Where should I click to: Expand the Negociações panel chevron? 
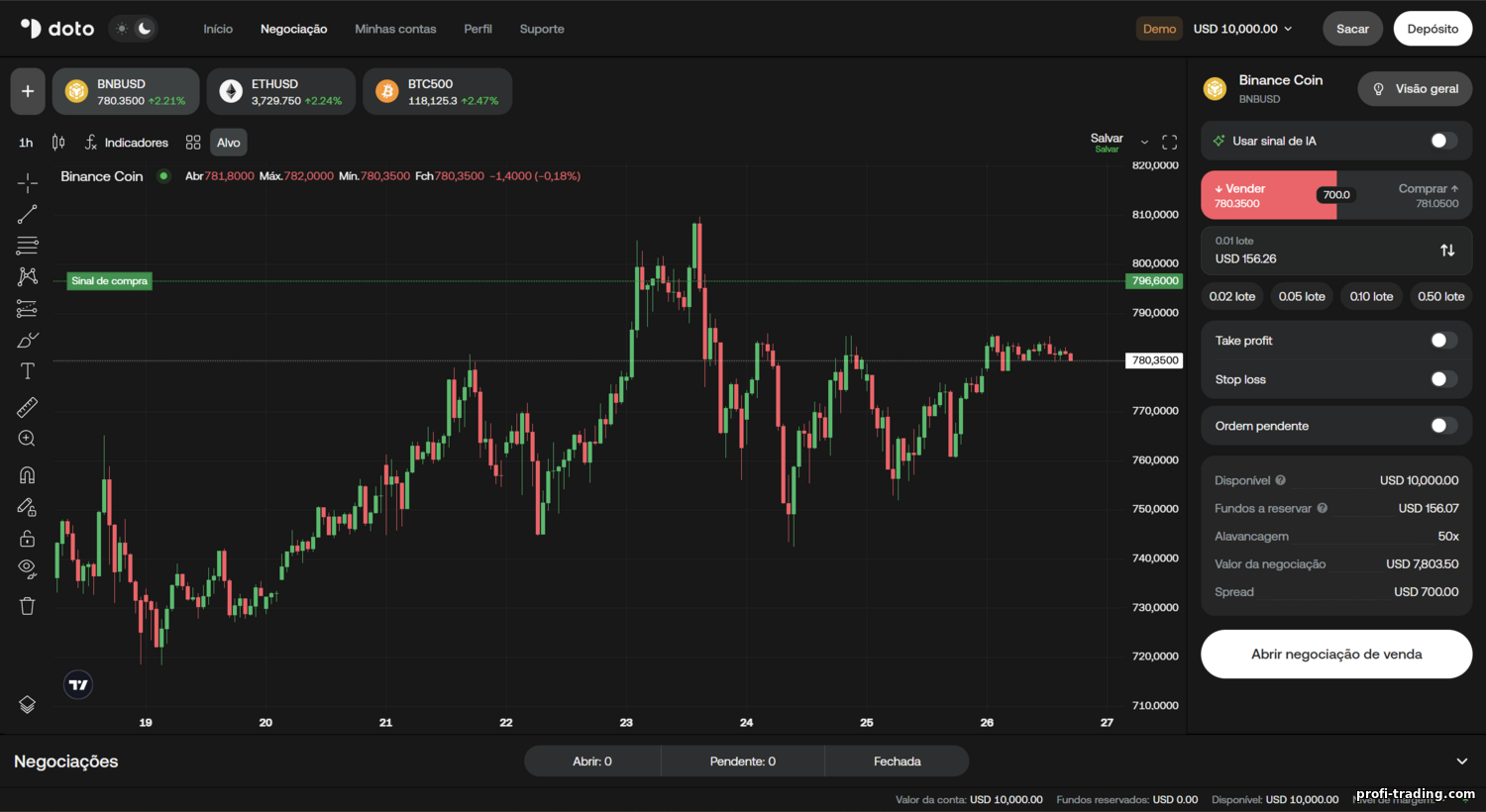click(x=1461, y=761)
